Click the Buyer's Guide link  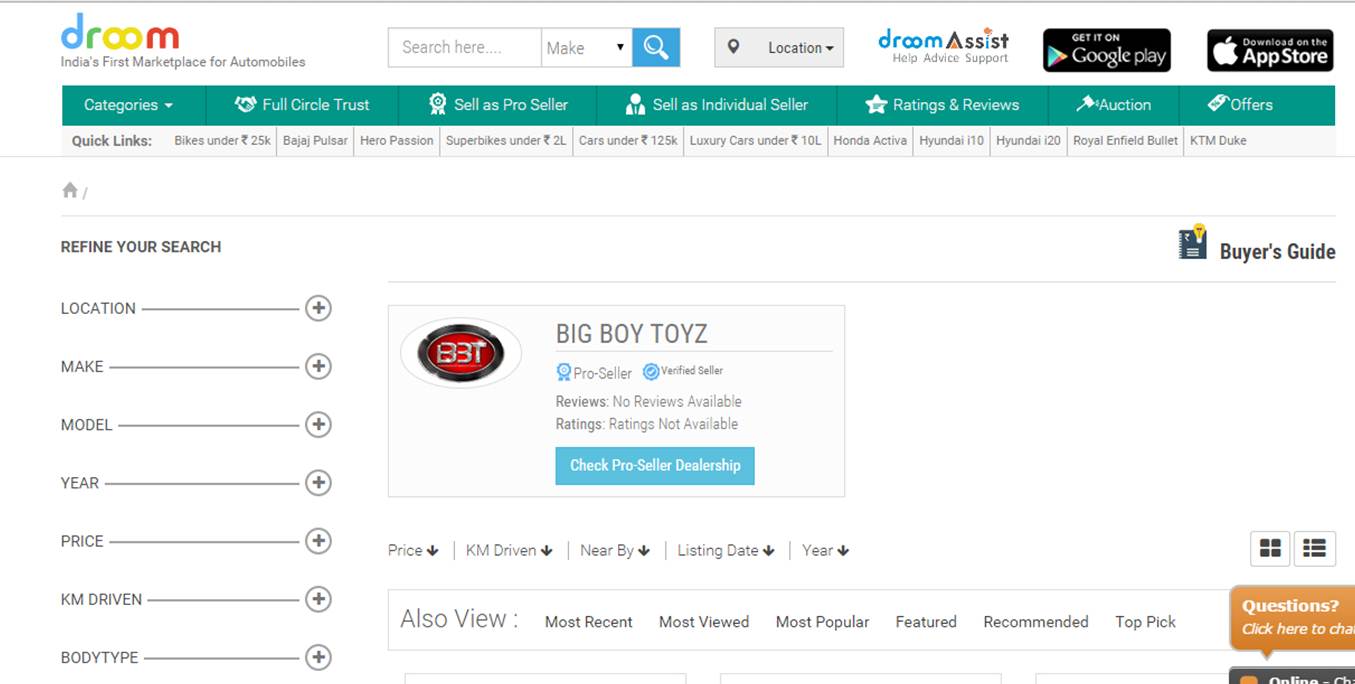tap(1277, 251)
